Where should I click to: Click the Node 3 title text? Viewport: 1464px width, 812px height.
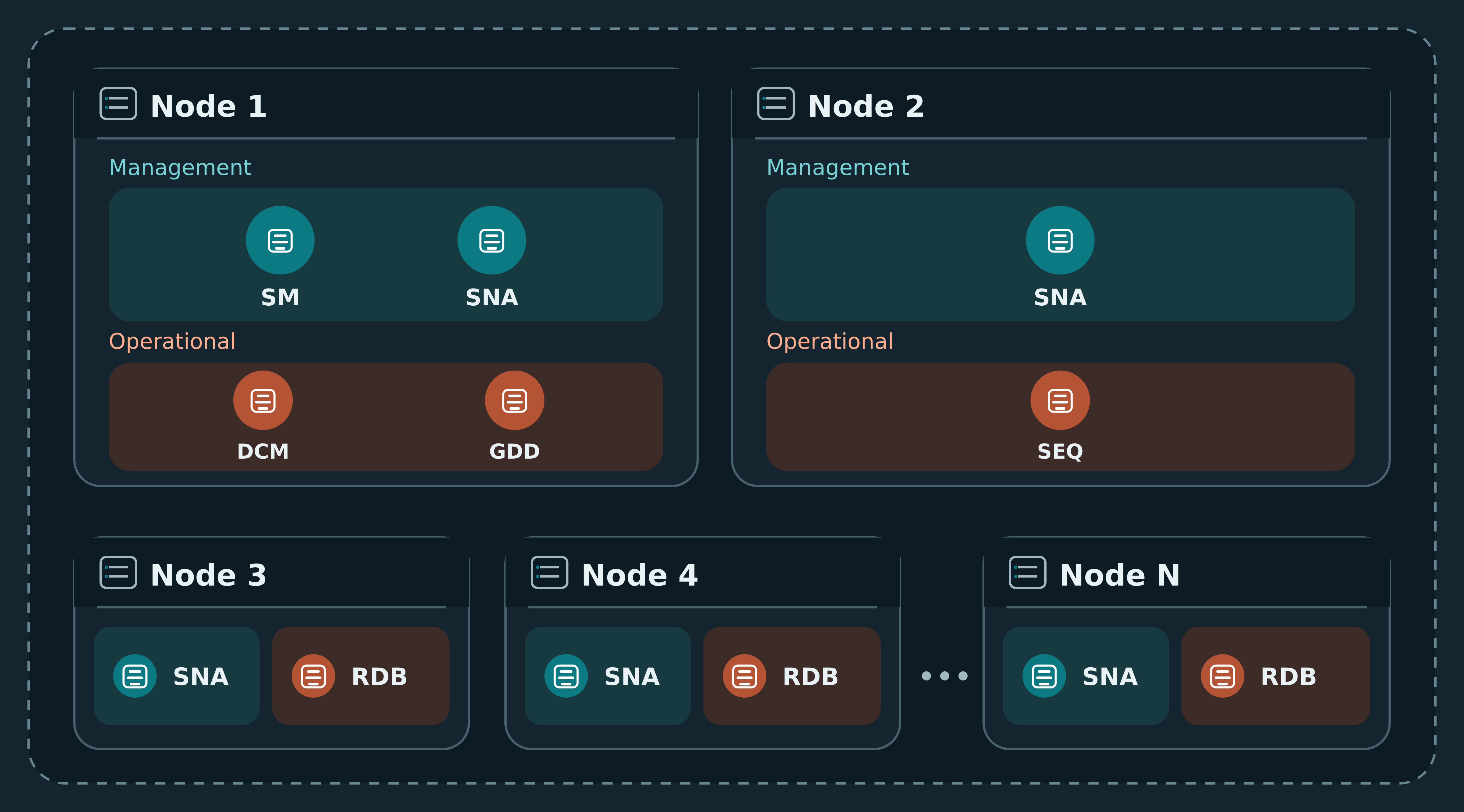208,575
